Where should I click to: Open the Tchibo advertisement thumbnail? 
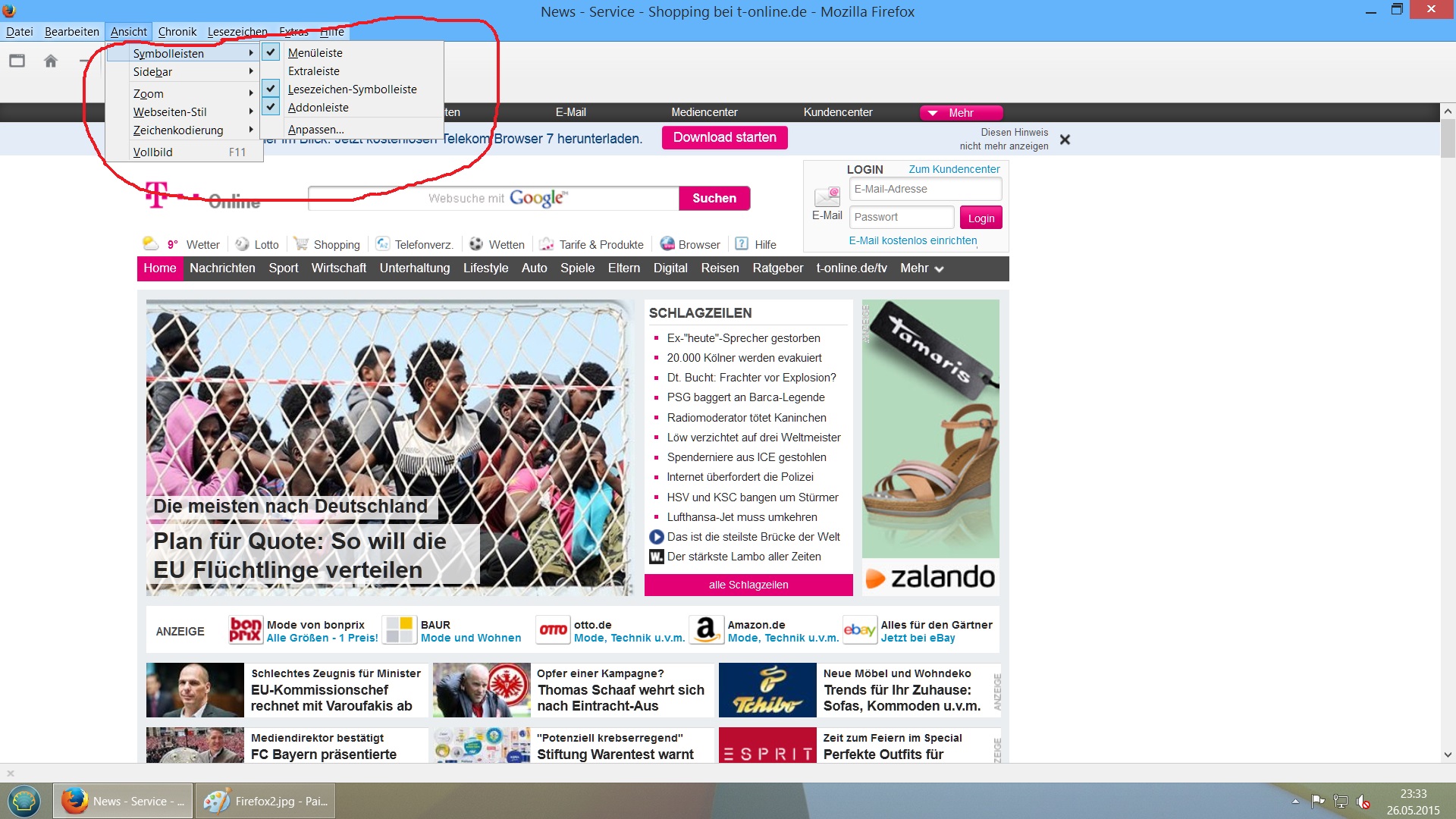[x=767, y=690]
